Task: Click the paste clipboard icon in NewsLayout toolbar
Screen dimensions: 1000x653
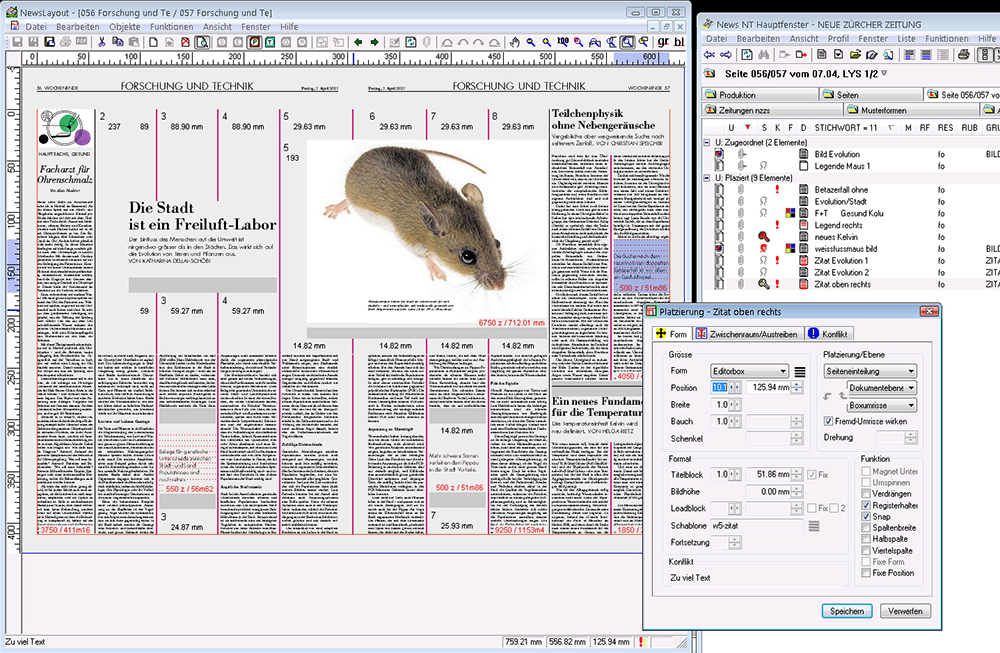Action: pos(134,42)
